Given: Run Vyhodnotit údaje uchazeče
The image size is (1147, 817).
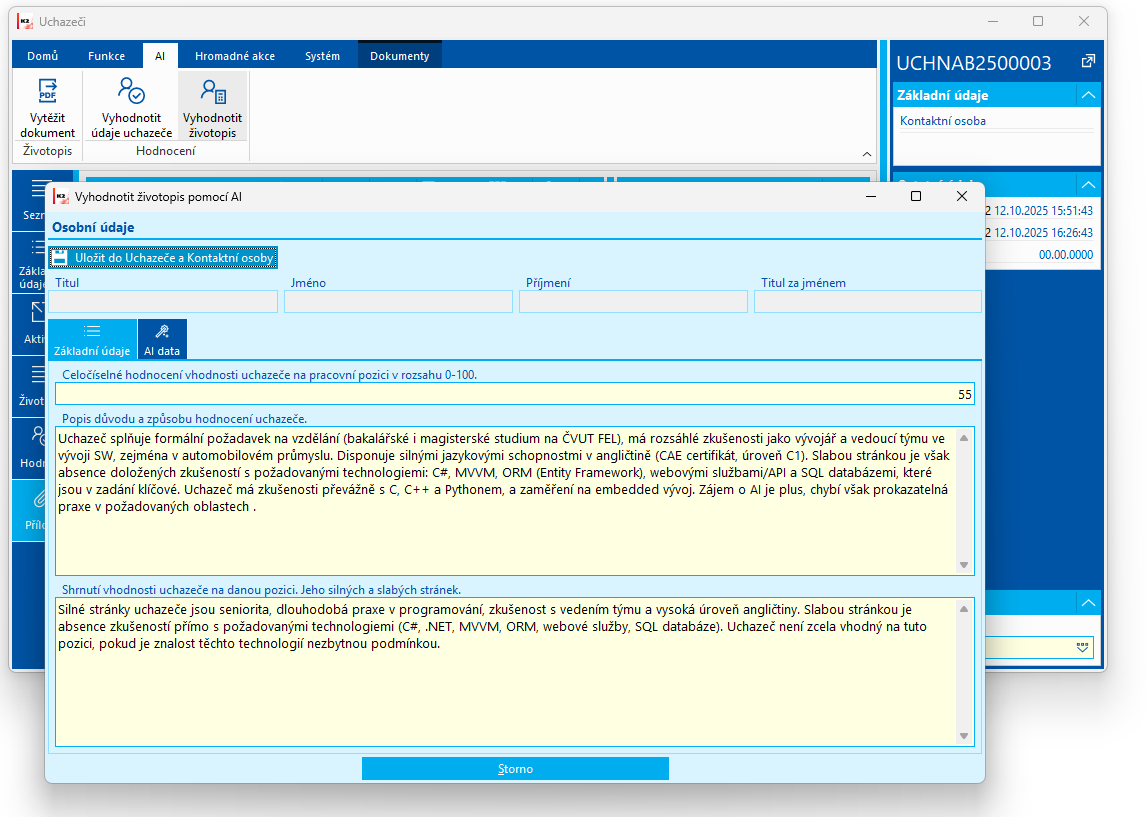Looking at the screenshot, I should point(132,108).
